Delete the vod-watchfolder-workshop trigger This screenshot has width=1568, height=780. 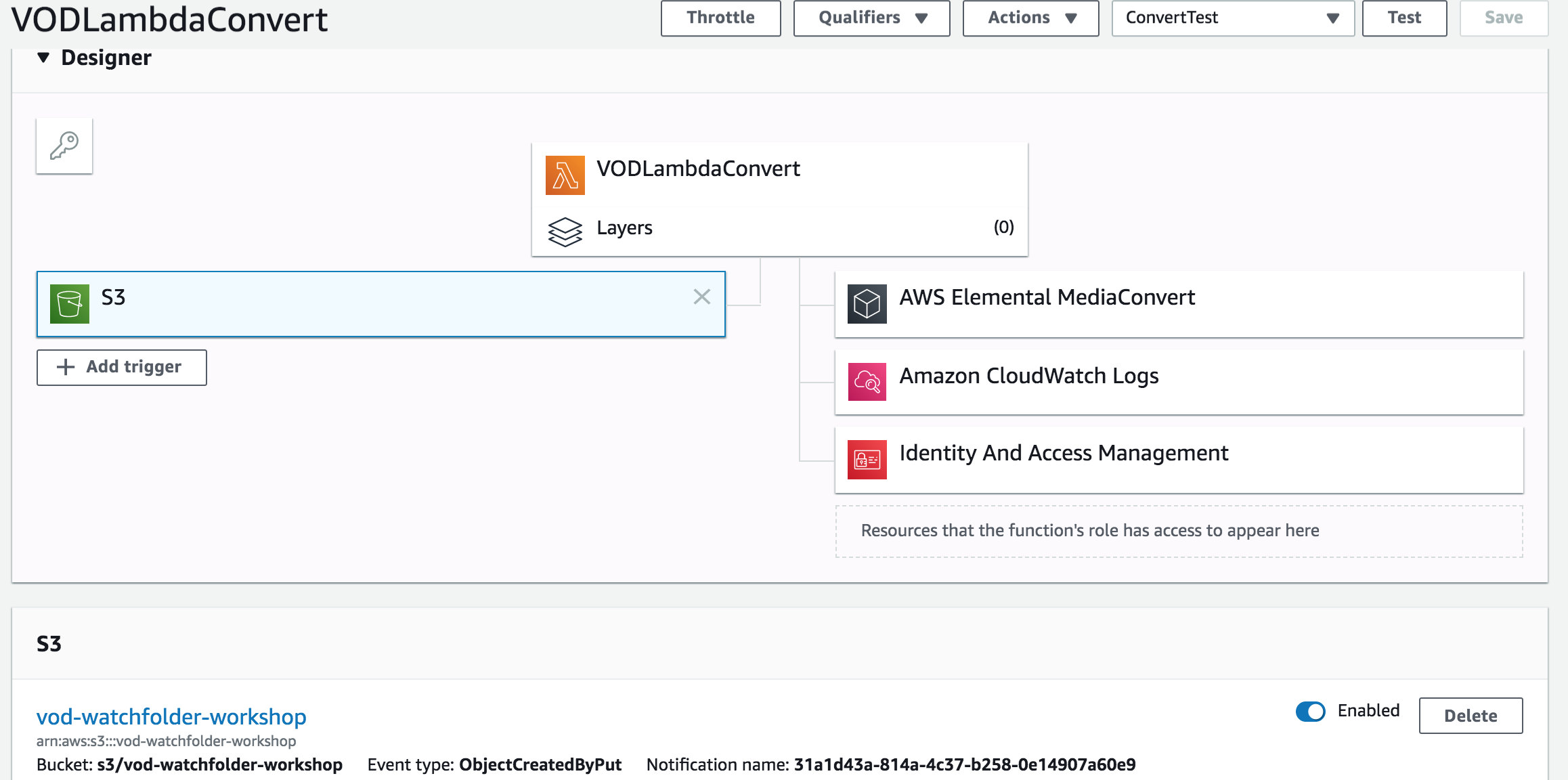point(1471,716)
